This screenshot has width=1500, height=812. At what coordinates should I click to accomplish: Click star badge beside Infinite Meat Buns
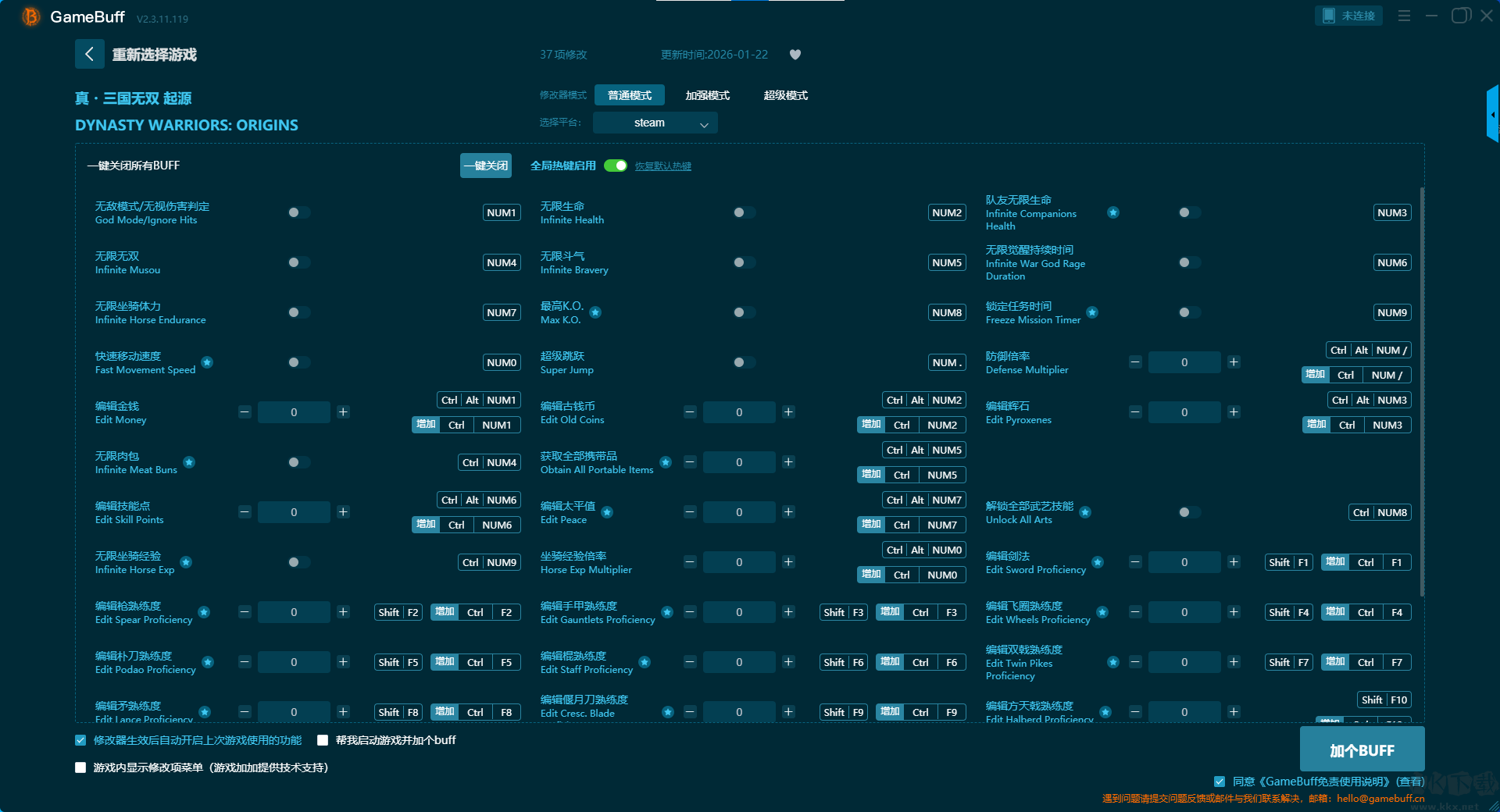pyautogui.click(x=189, y=462)
